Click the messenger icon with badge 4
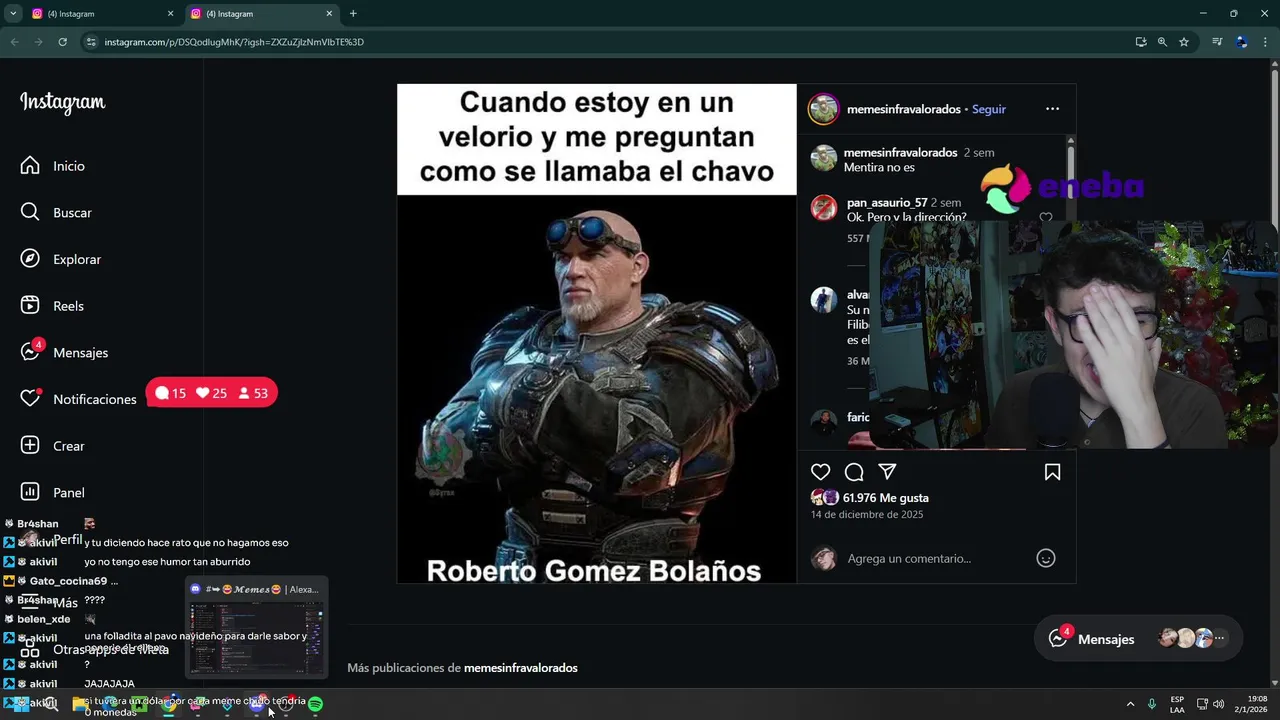 click(31, 351)
